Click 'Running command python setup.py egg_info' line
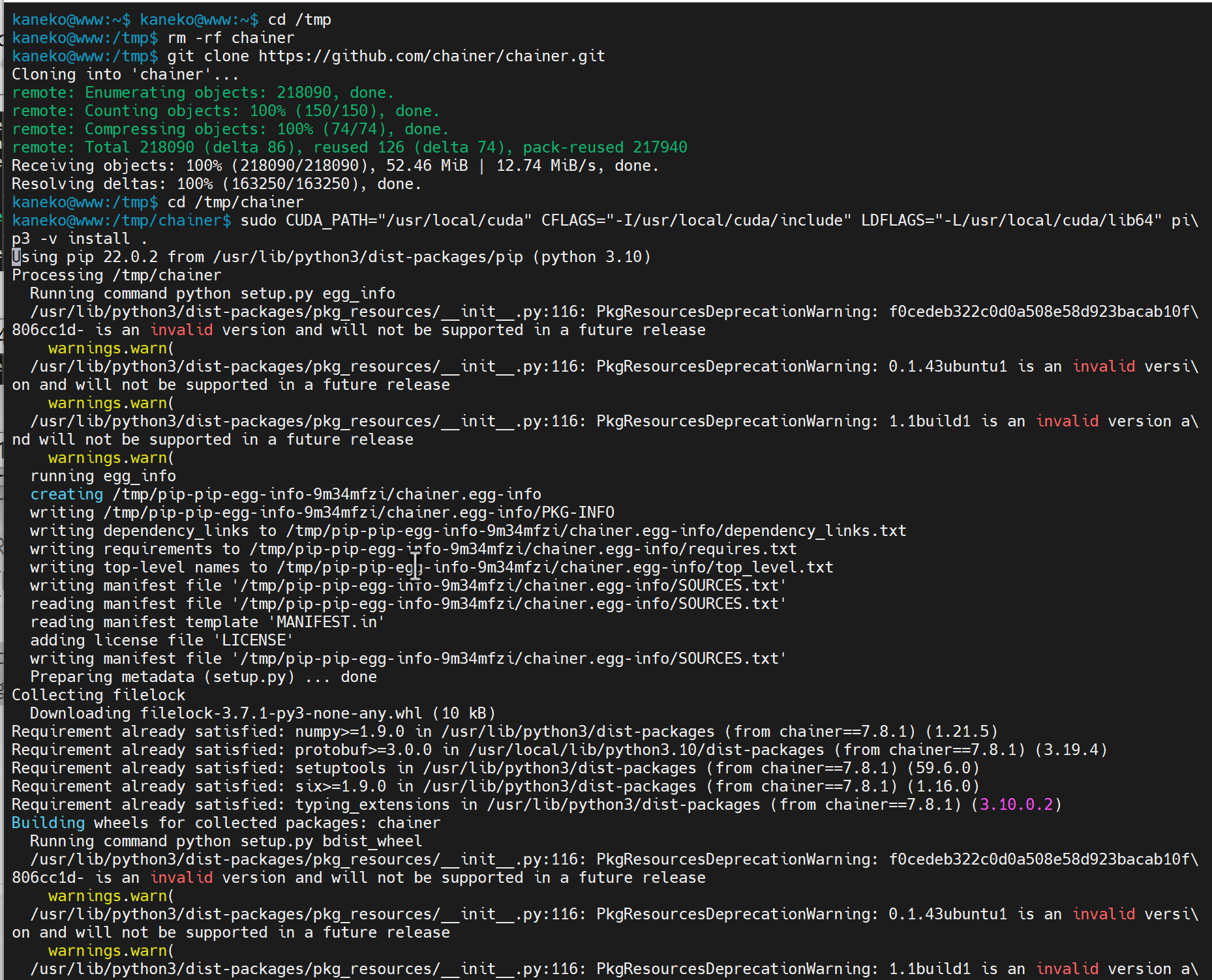Screen dimensions: 1212x980 (x=213, y=293)
